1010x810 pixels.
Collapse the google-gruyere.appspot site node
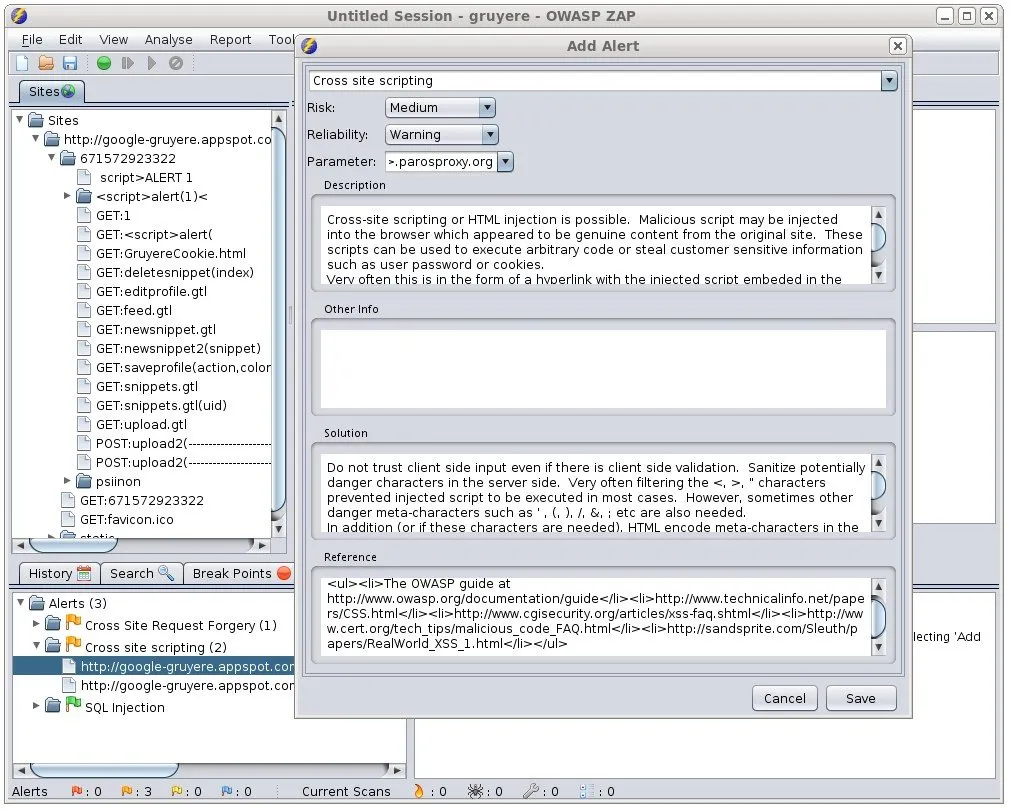click(x=35, y=138)
